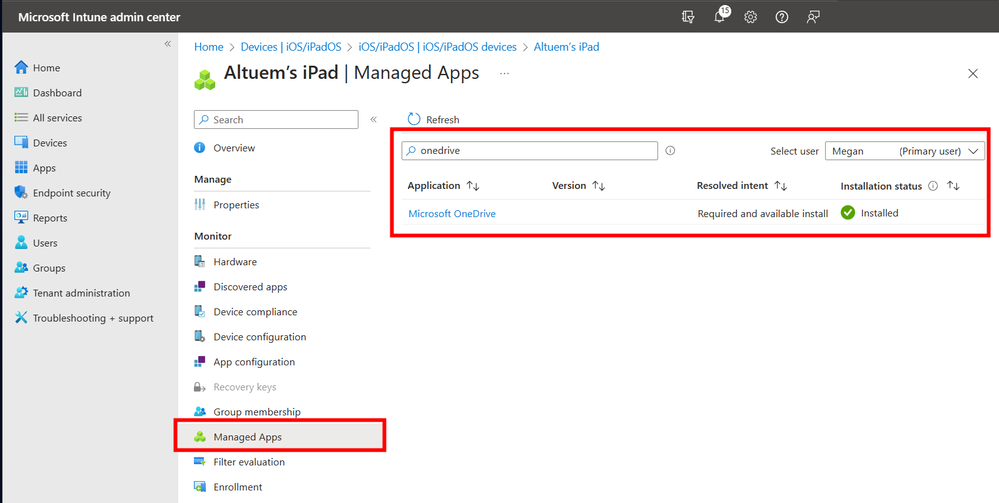
Task: Click the Dashboard icon in left navigation
Action: [21, 92]
